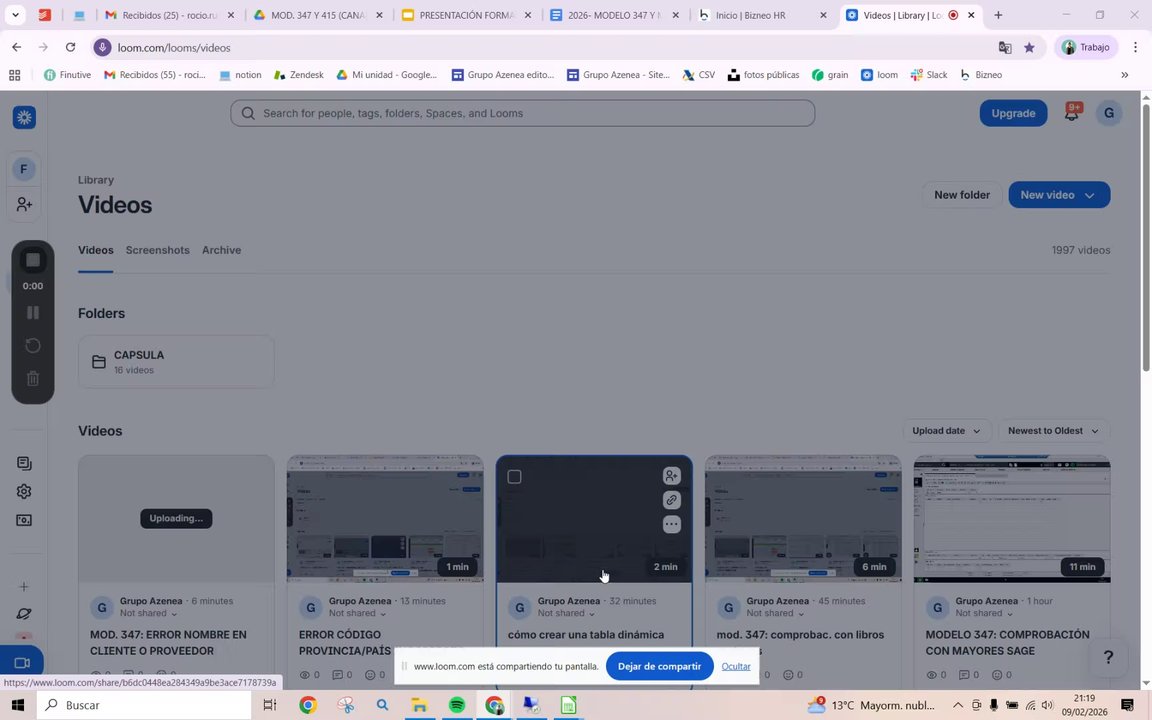Show more bookmarks with the chevron
Screen dimensions: 1152x720
[1124, 75]
